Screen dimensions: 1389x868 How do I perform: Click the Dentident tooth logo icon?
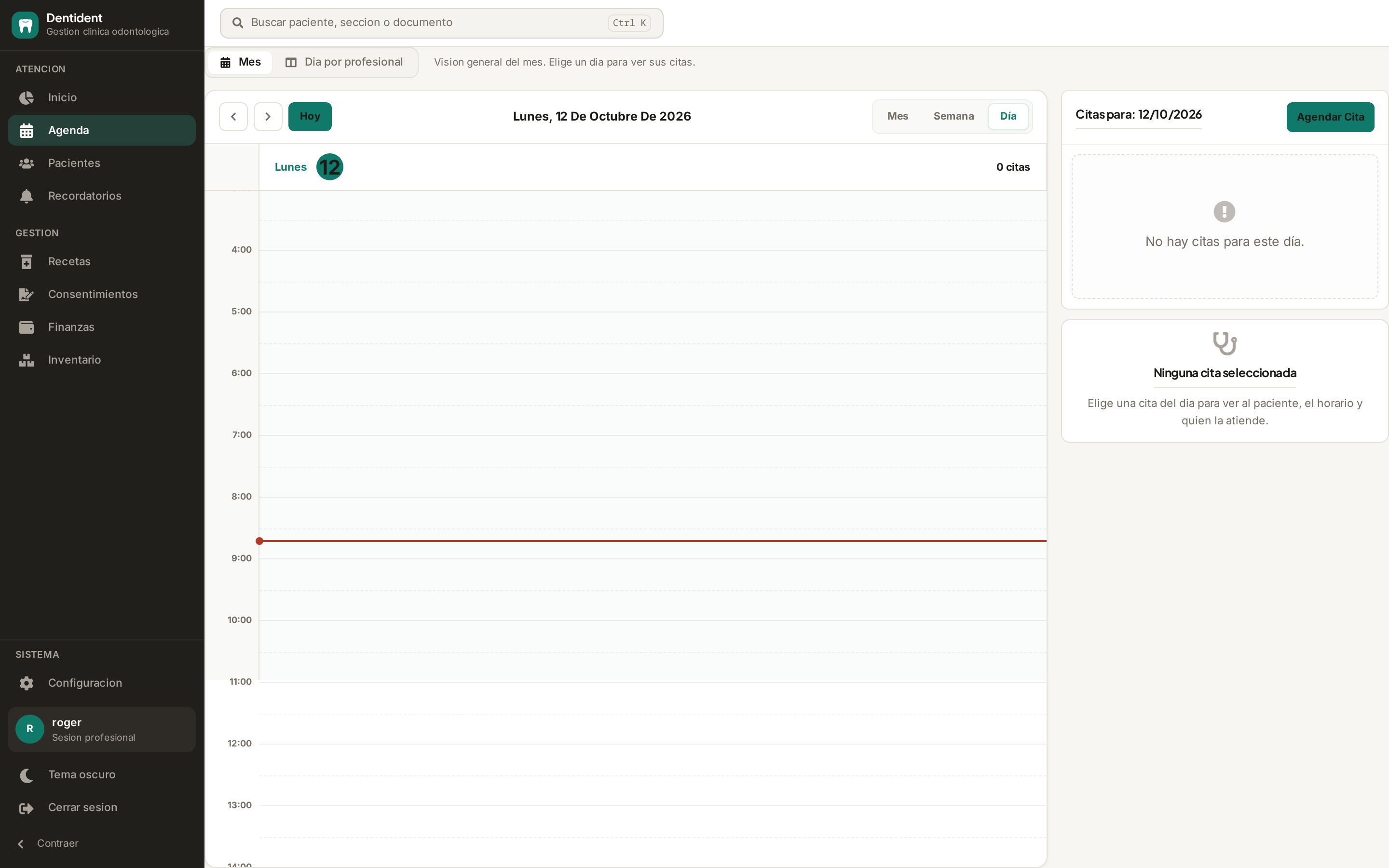coord(25,25)
